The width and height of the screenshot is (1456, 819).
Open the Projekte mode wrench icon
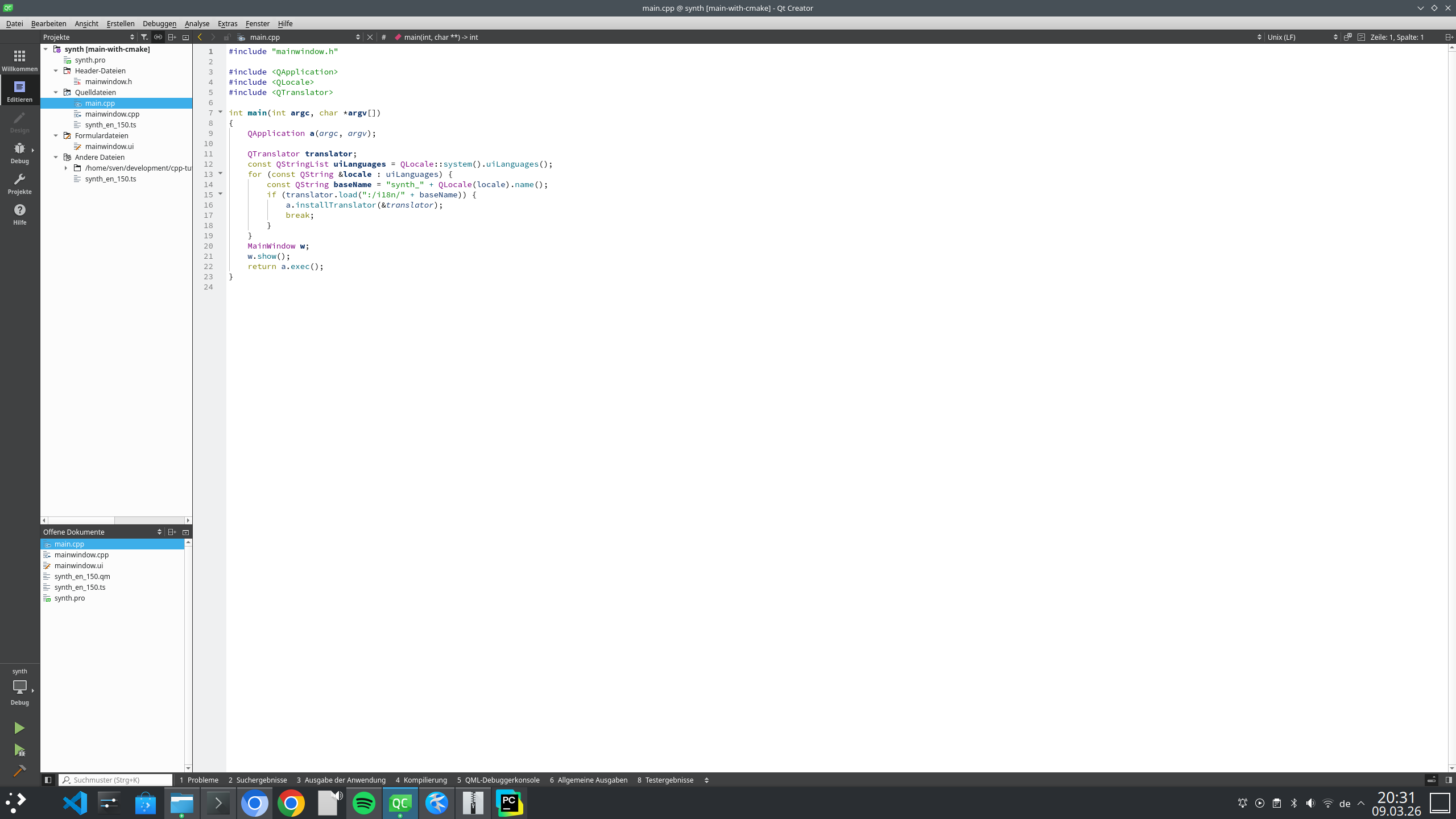[19, 183]
